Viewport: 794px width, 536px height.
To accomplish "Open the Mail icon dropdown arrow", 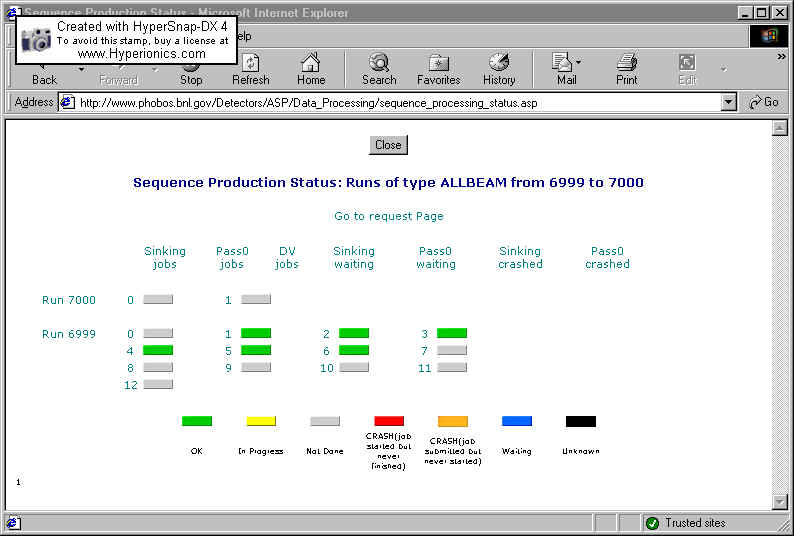I will 578,62.
